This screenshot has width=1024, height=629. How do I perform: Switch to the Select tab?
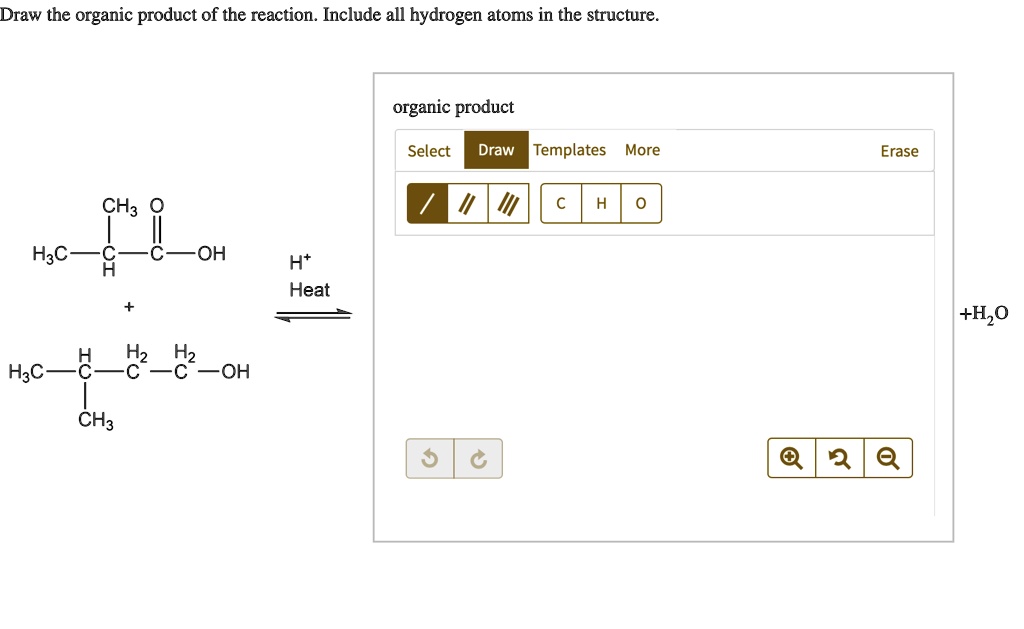click(x=429, y=150)
